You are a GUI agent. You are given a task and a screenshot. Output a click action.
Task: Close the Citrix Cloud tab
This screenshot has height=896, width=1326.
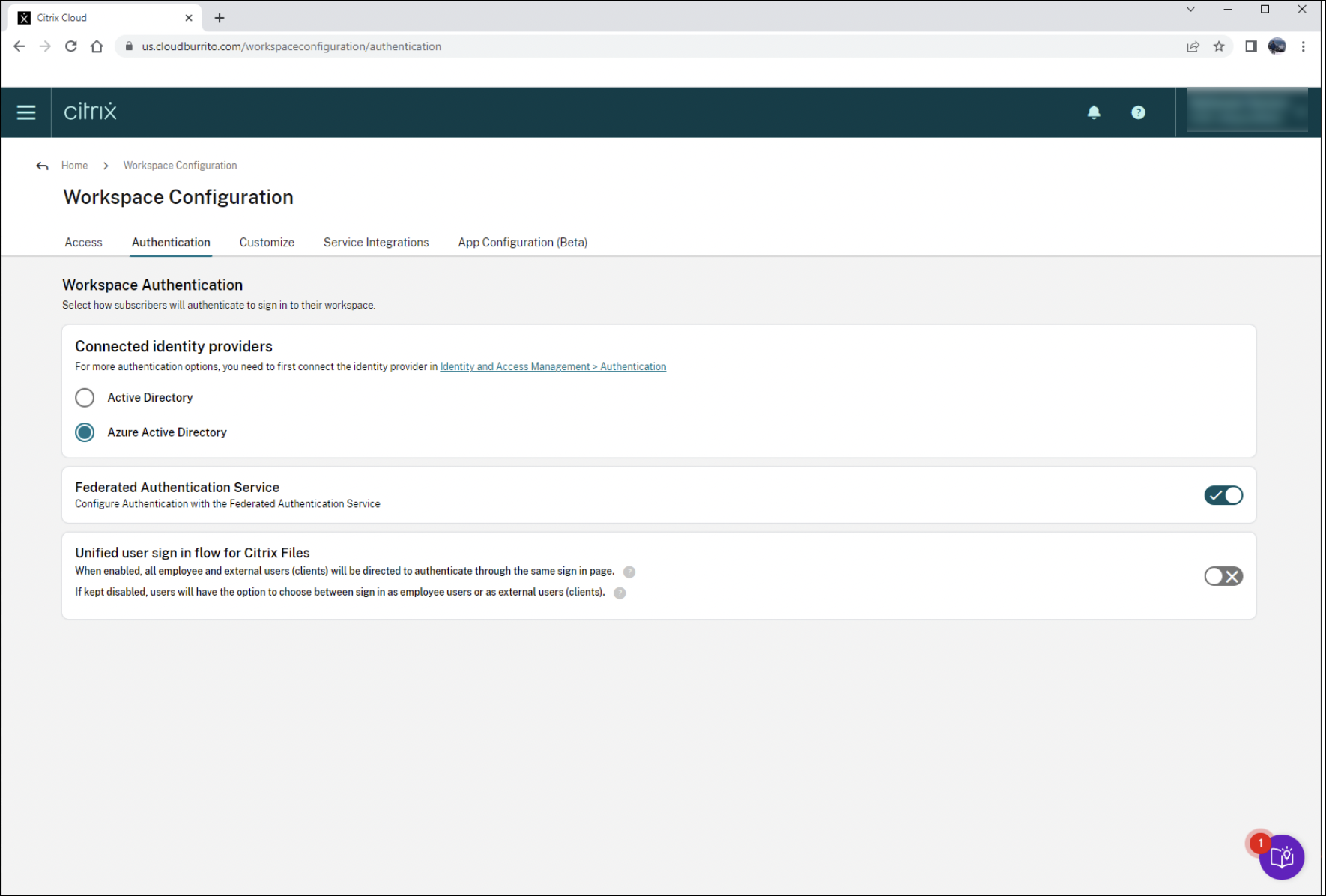tap(189, 18)
